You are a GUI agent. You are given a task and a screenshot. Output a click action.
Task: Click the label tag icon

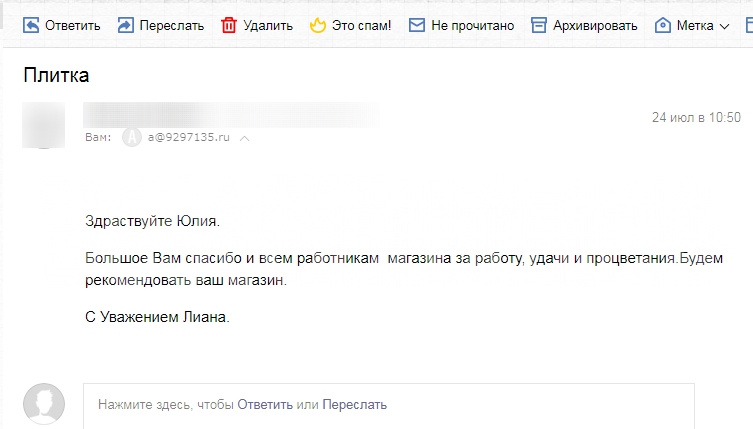click(663, 25)
